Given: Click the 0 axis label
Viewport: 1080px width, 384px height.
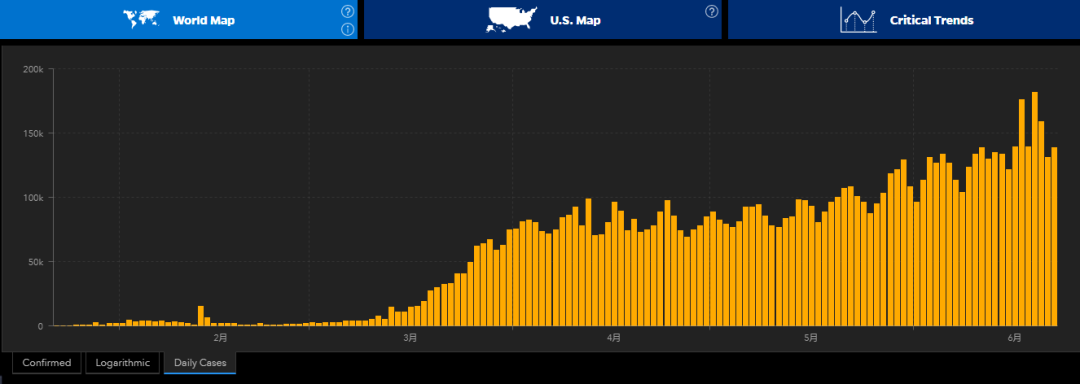Looking at the screenshot, I should [41, 326].
